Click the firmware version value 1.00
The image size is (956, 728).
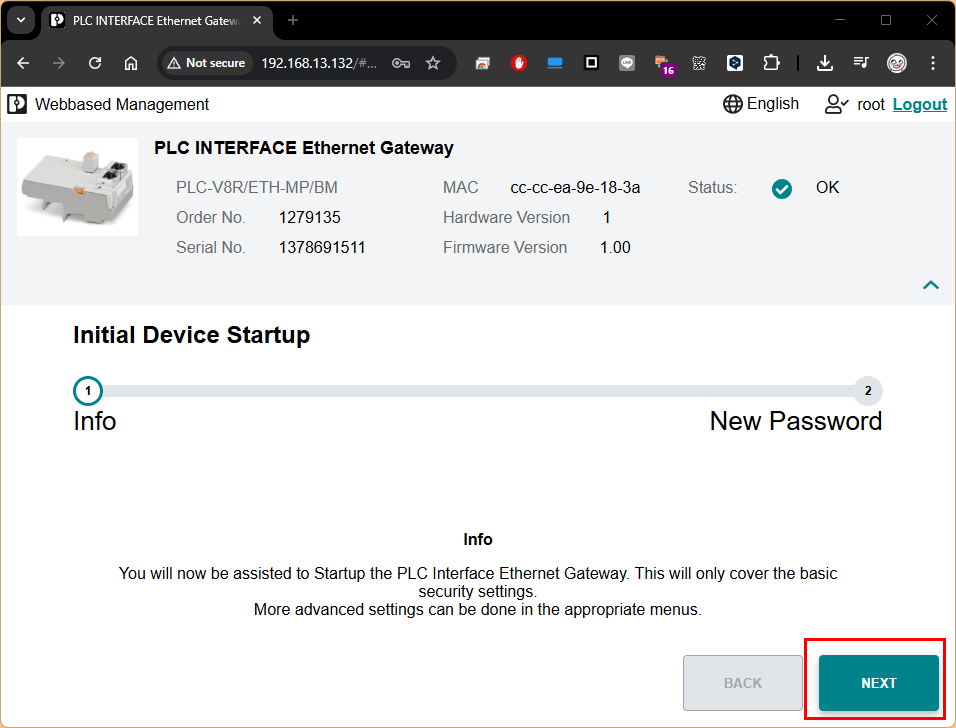point(615,248)
